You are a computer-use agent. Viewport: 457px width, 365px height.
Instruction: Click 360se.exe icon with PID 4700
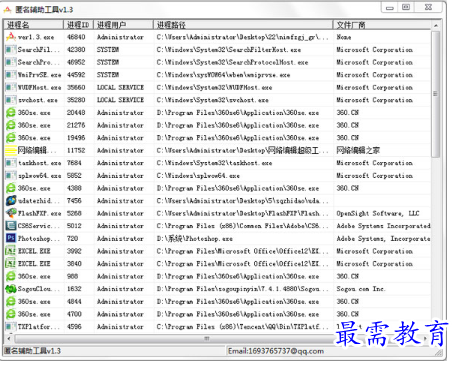click(x=11, y=314)
